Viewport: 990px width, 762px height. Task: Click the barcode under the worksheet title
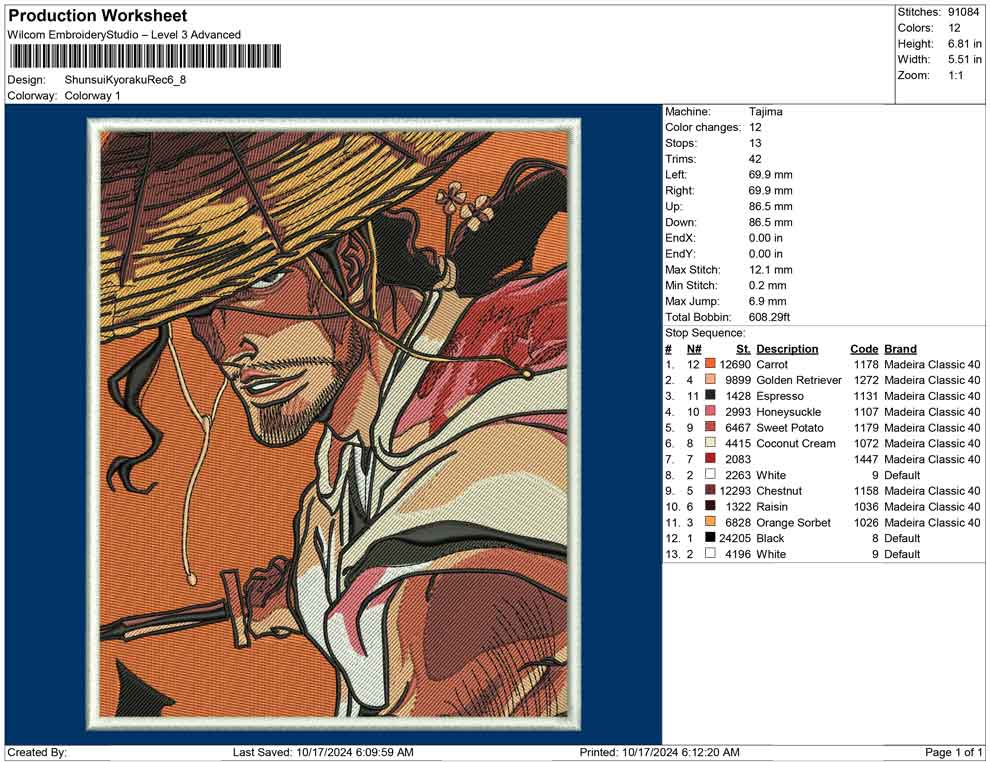tap(145, 57)
